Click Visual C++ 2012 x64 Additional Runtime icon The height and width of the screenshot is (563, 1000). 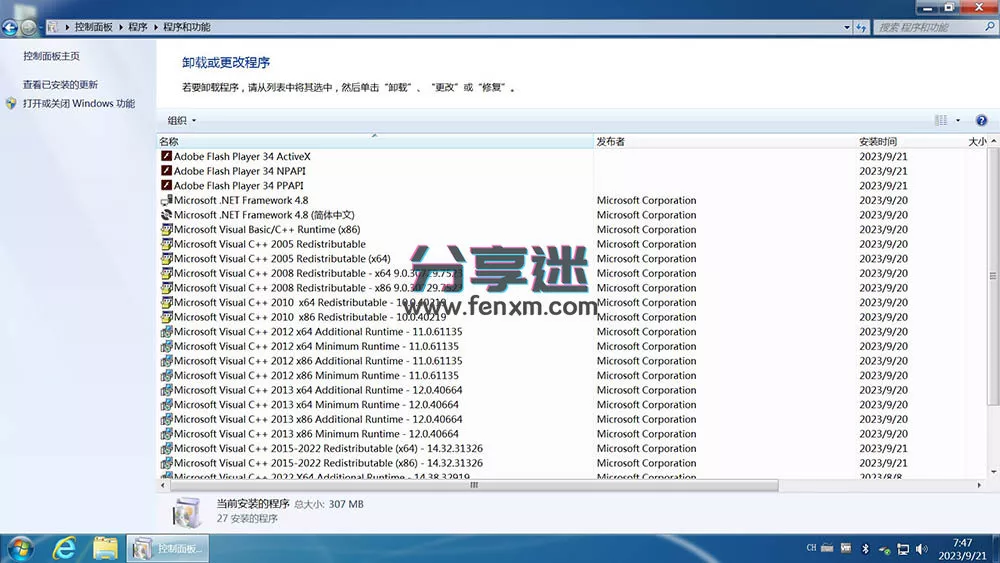(x=166, y=332)
